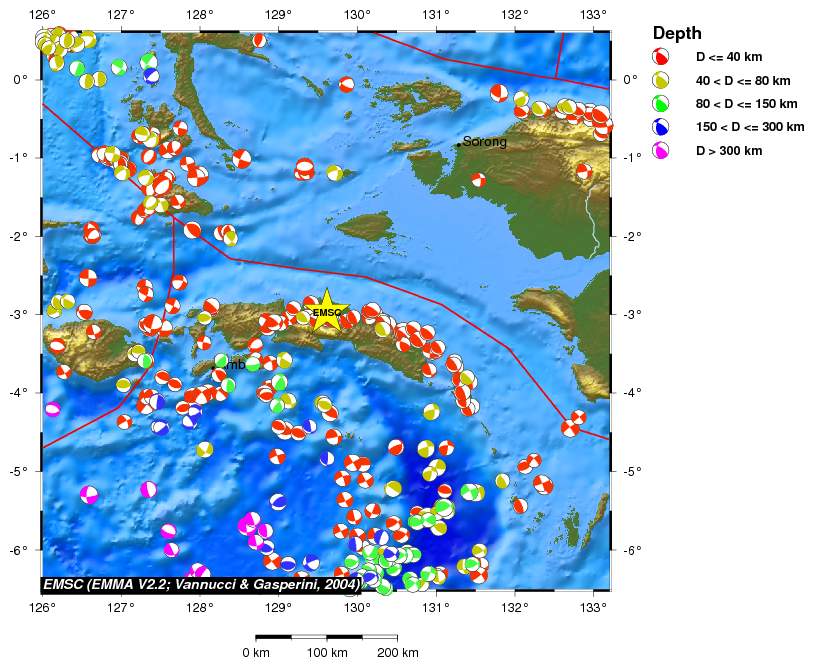Click the yellow EMSC epicenter star
This screenshot has width=814, height=667.
click(x=327, y=311)
